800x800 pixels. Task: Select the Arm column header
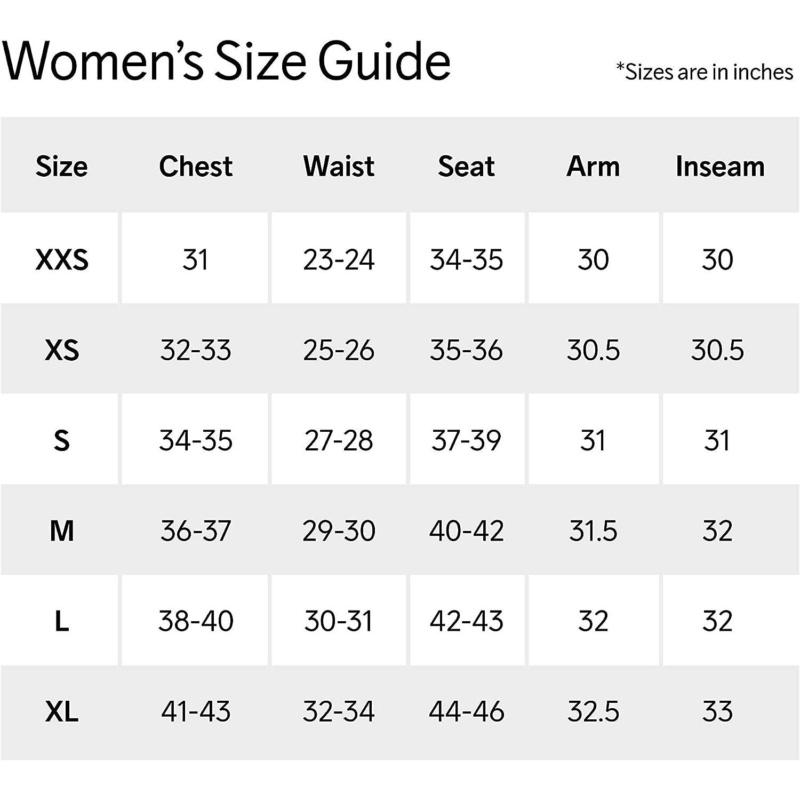(593, 166)
